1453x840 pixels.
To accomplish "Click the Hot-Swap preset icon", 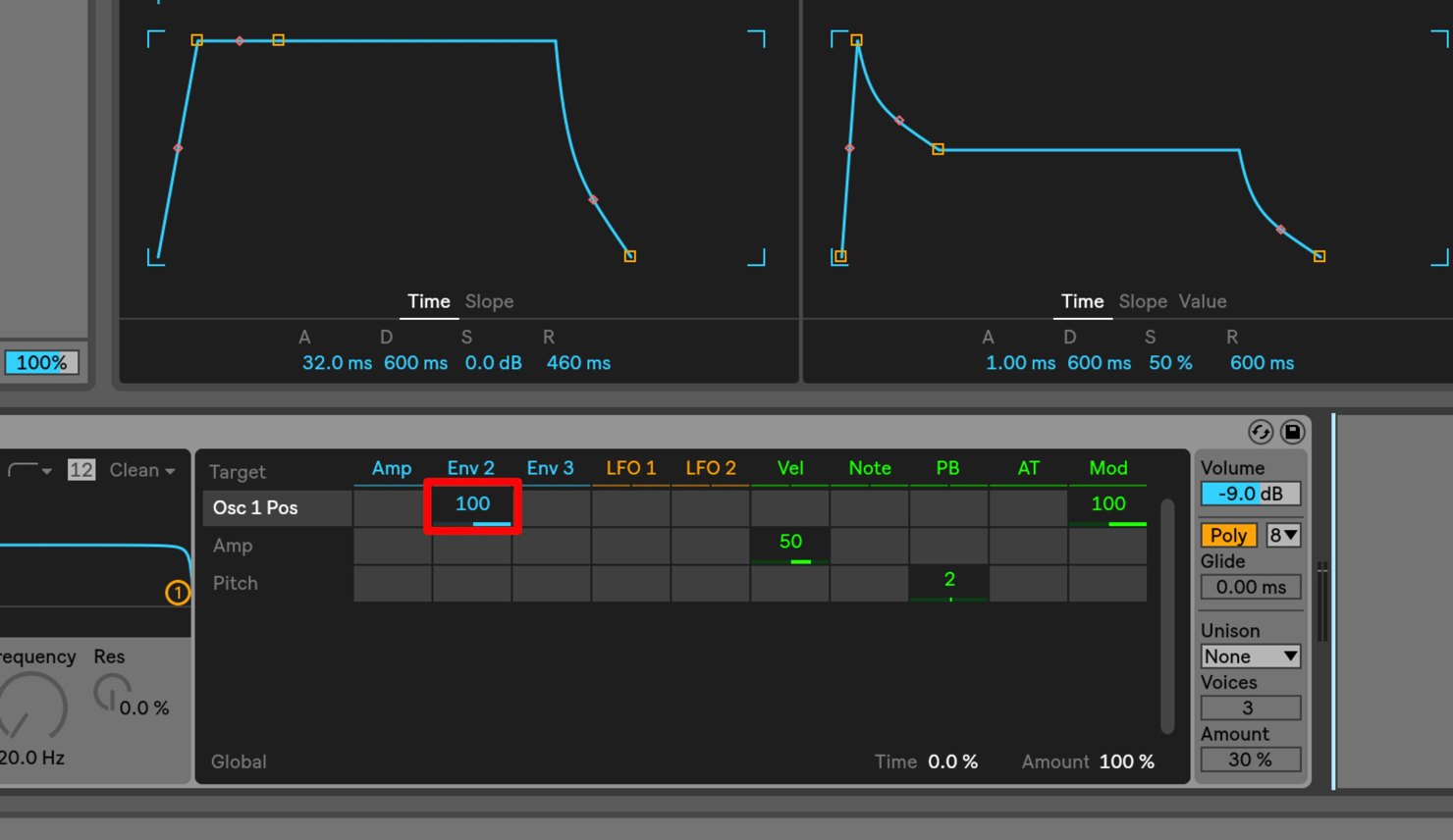I will coord(1261,432).
